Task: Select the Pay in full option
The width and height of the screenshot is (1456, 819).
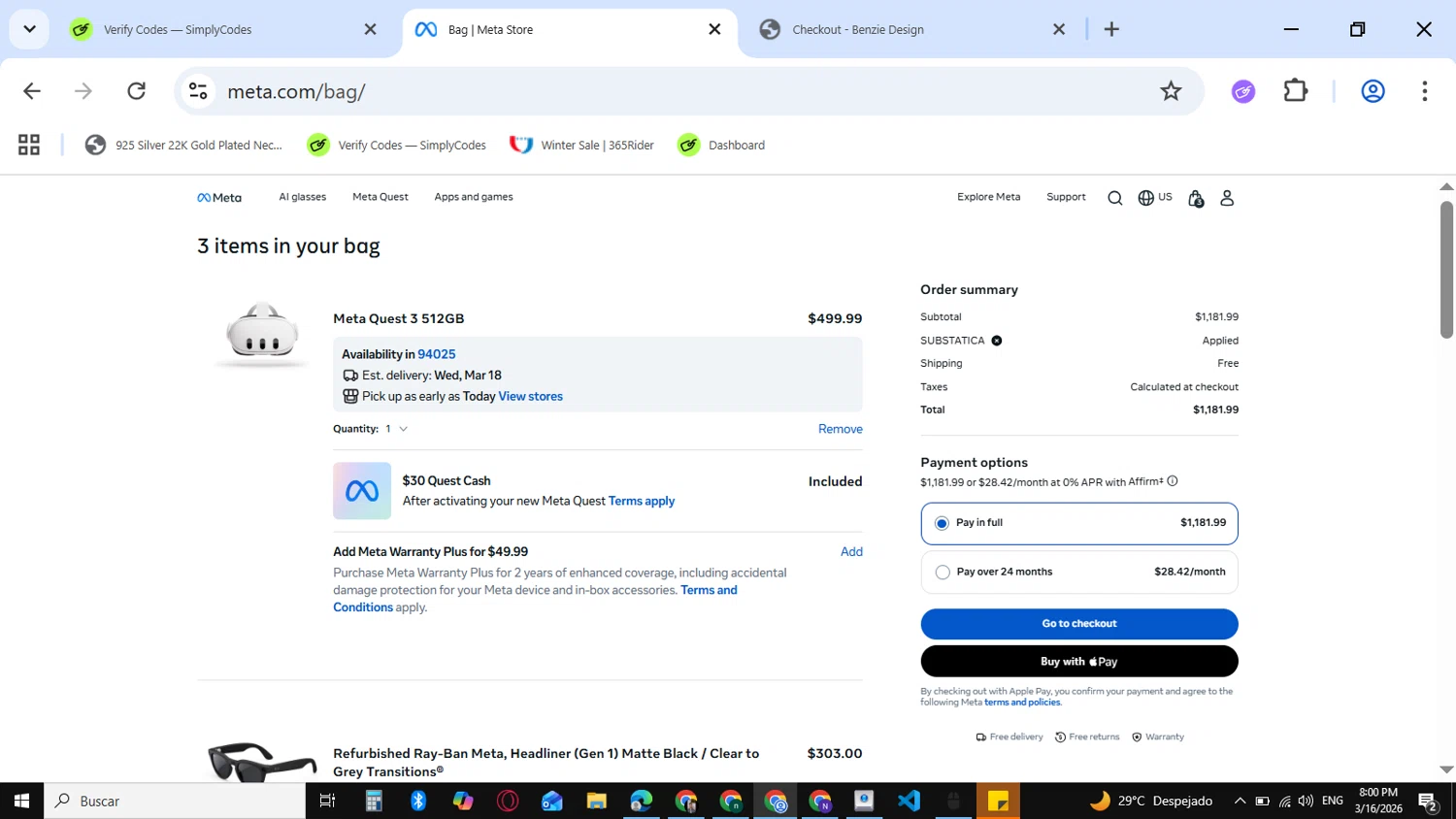Action: click(1079, 523)
